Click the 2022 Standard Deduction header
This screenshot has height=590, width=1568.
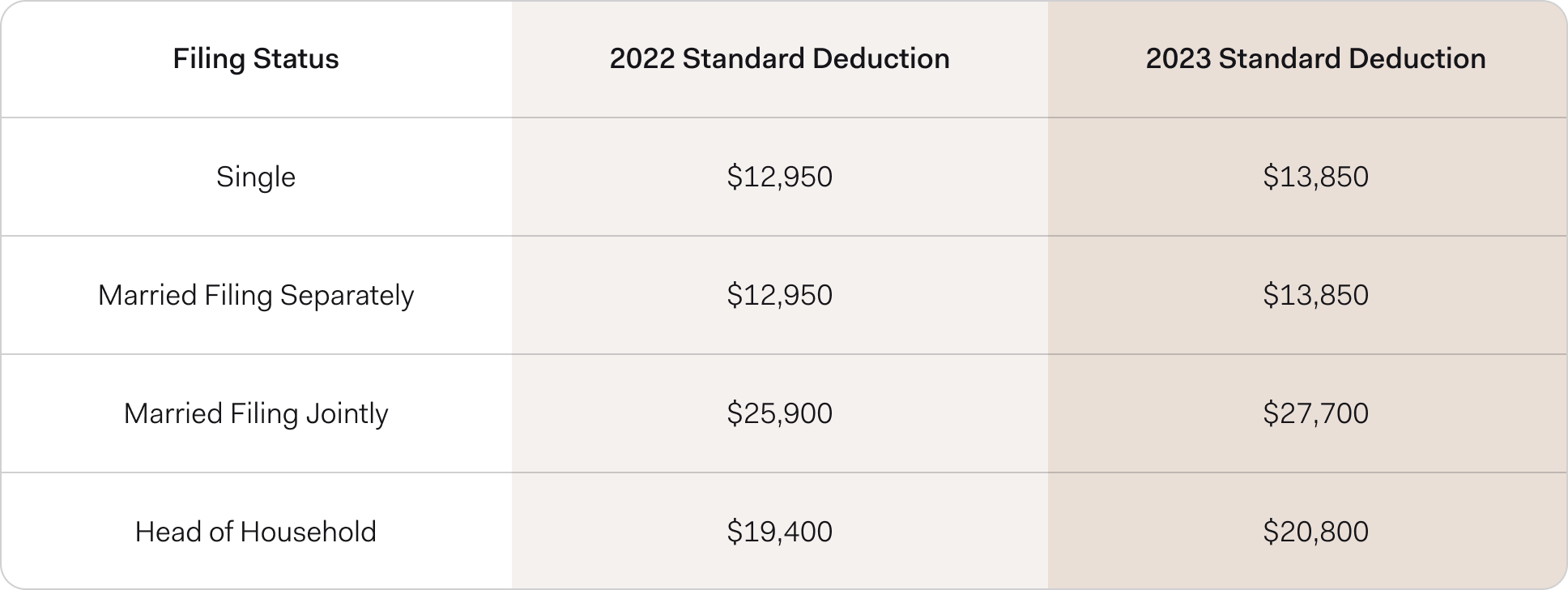pos(779,59)
